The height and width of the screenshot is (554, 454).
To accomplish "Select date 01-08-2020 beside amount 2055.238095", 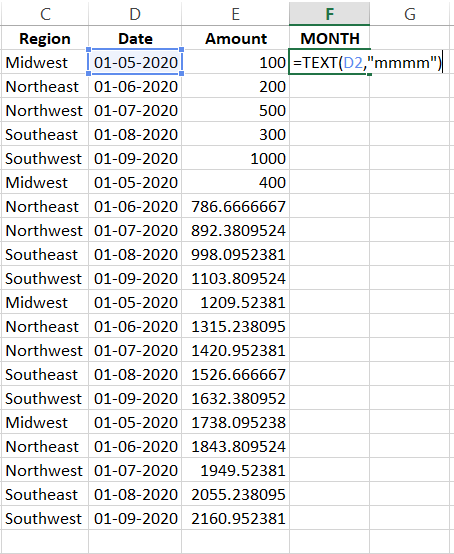I will 135,495.
